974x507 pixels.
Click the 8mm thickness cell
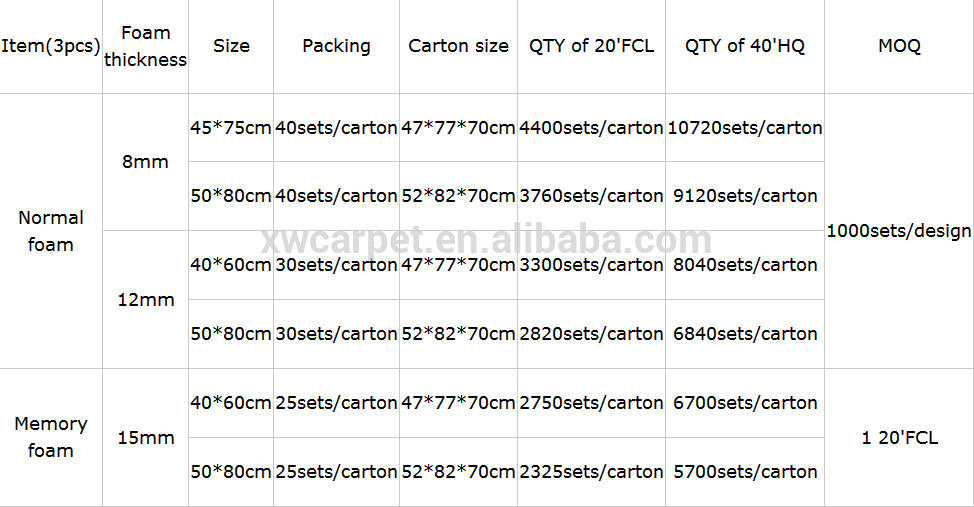click(x=145, y=162)
